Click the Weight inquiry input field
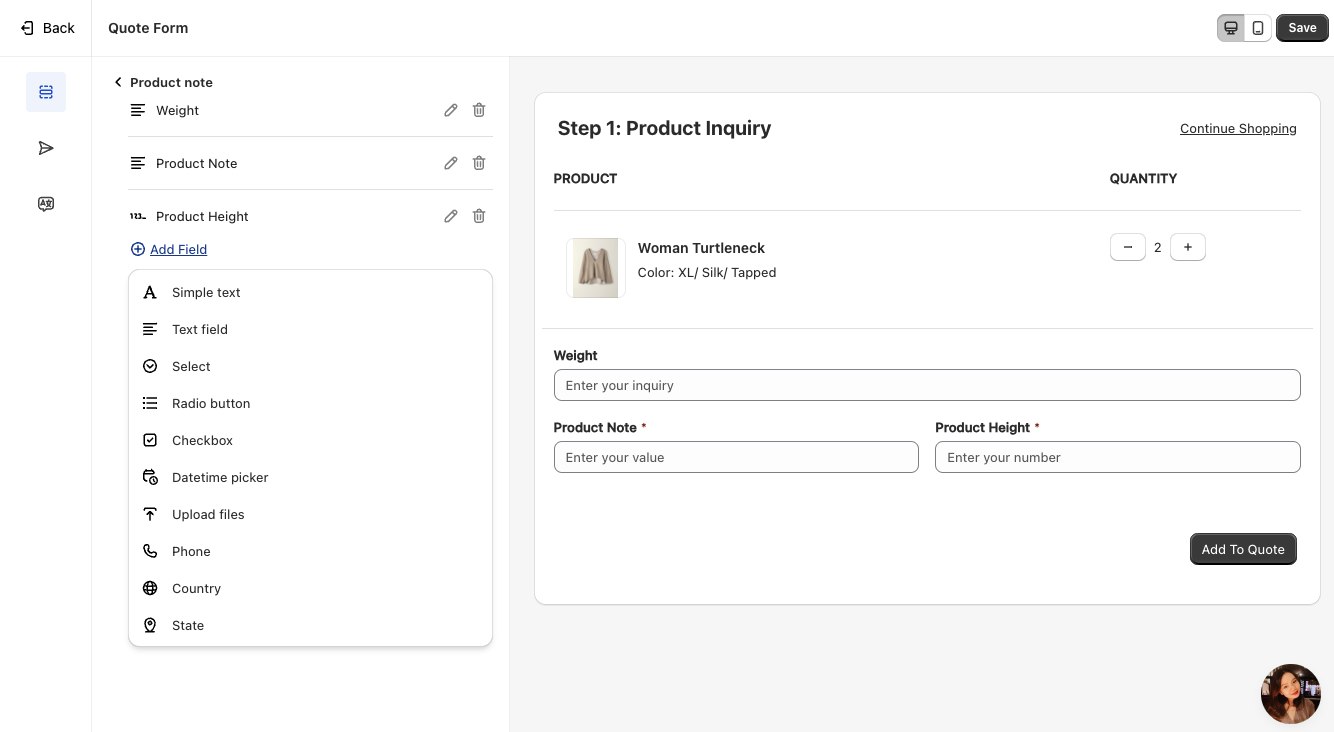 926,385
